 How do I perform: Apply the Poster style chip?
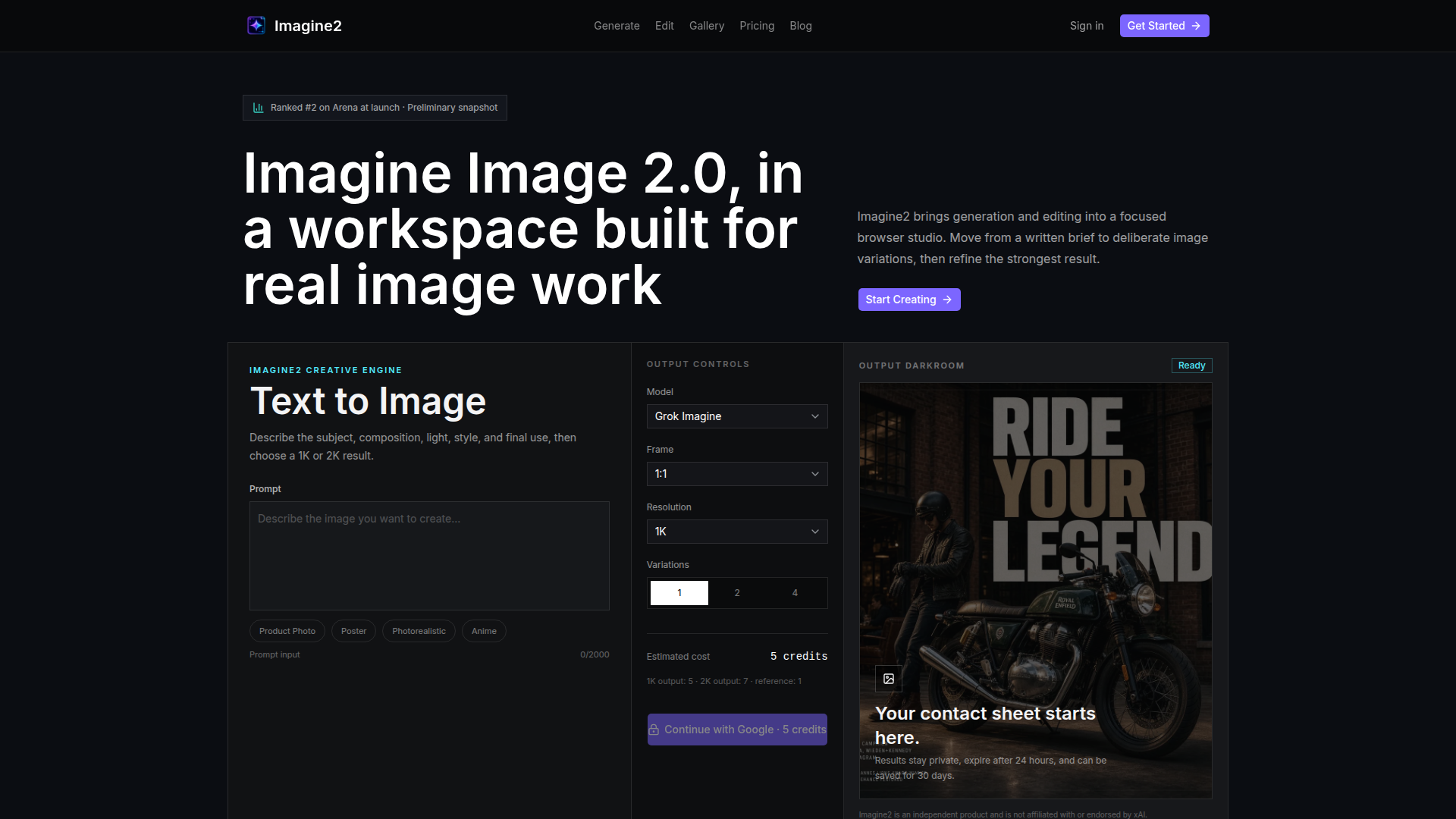(353, 631)
